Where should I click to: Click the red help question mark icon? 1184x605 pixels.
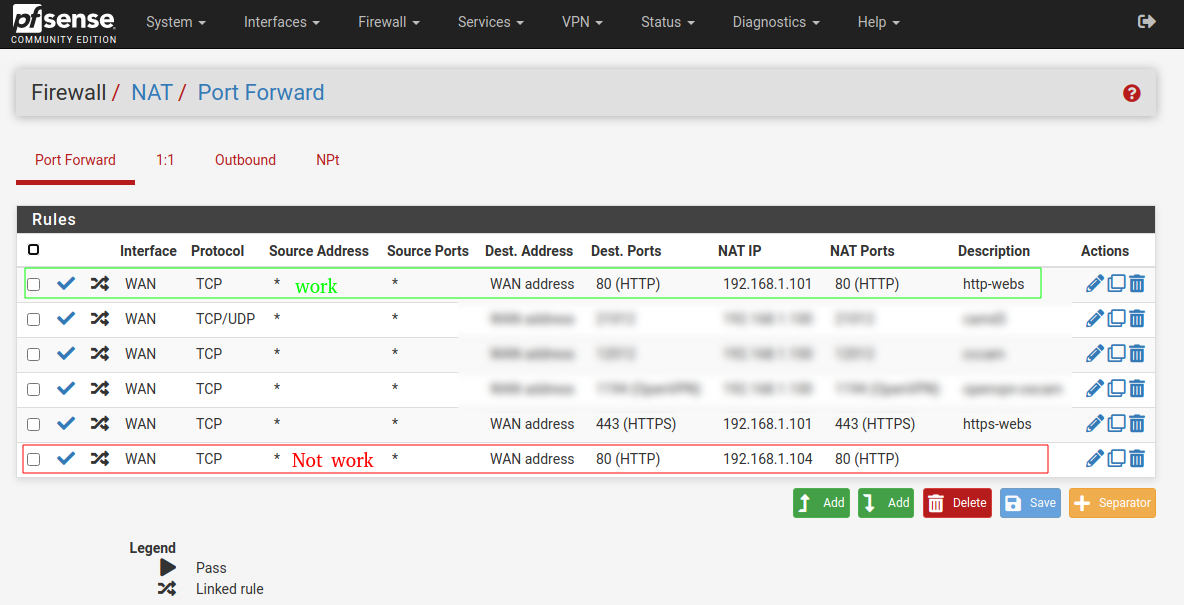click(1132, 93)
